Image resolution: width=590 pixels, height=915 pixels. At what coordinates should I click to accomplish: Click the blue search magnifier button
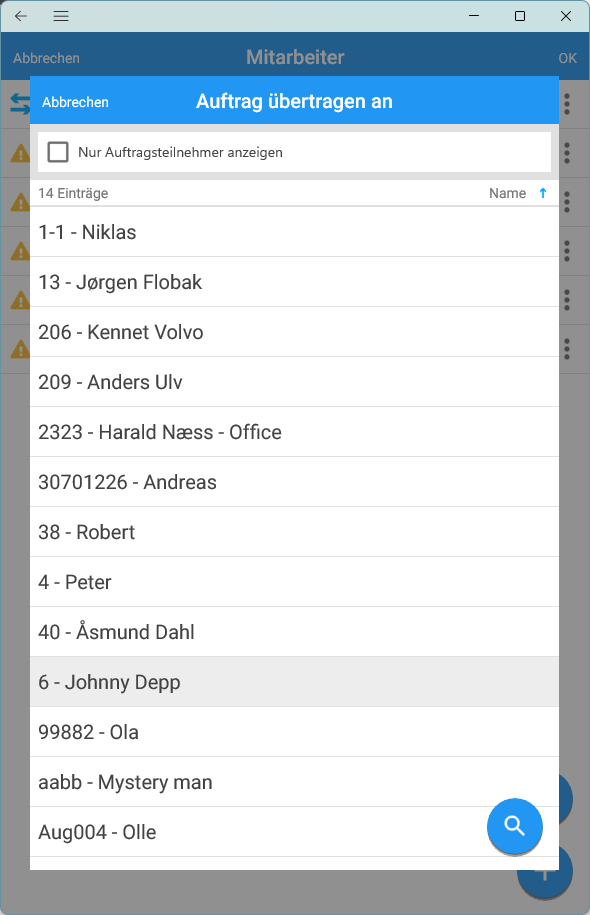coord(515,826)
